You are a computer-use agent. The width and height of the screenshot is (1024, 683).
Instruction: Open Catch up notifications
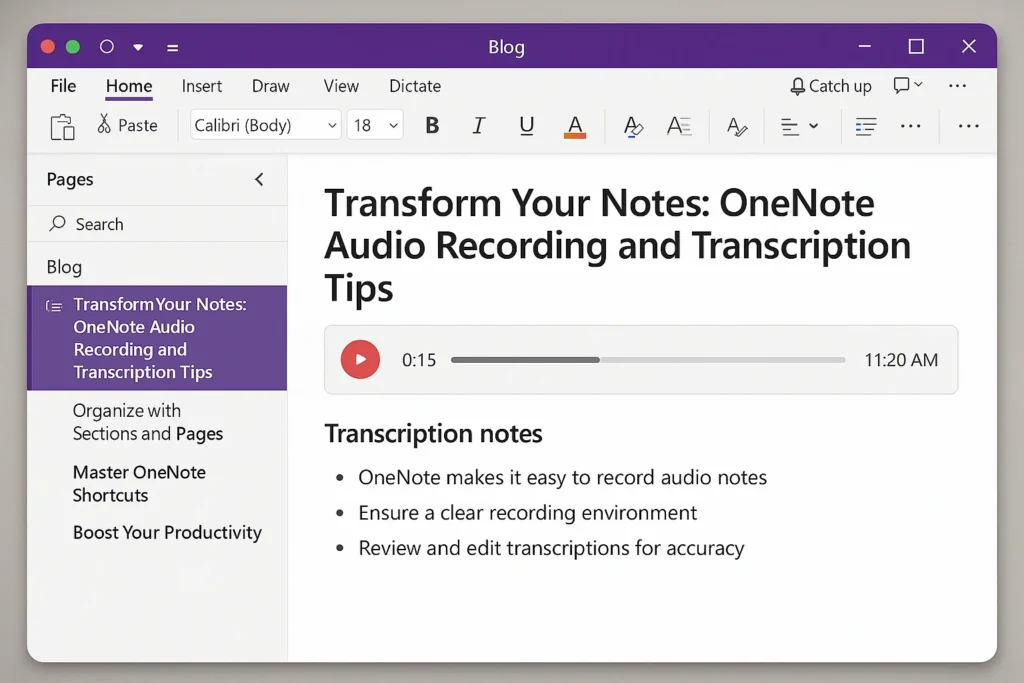click(830, 86)
